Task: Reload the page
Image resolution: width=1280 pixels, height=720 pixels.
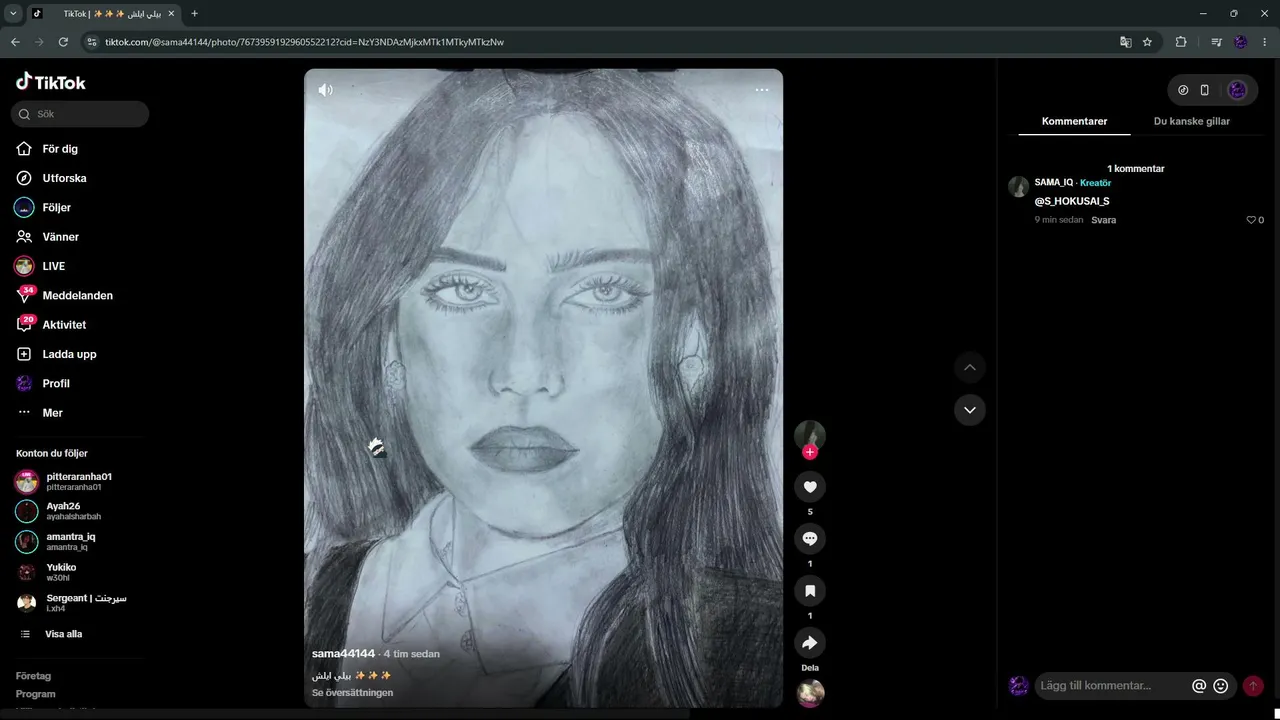Action: pyautogui.click(x=63, y=42)
